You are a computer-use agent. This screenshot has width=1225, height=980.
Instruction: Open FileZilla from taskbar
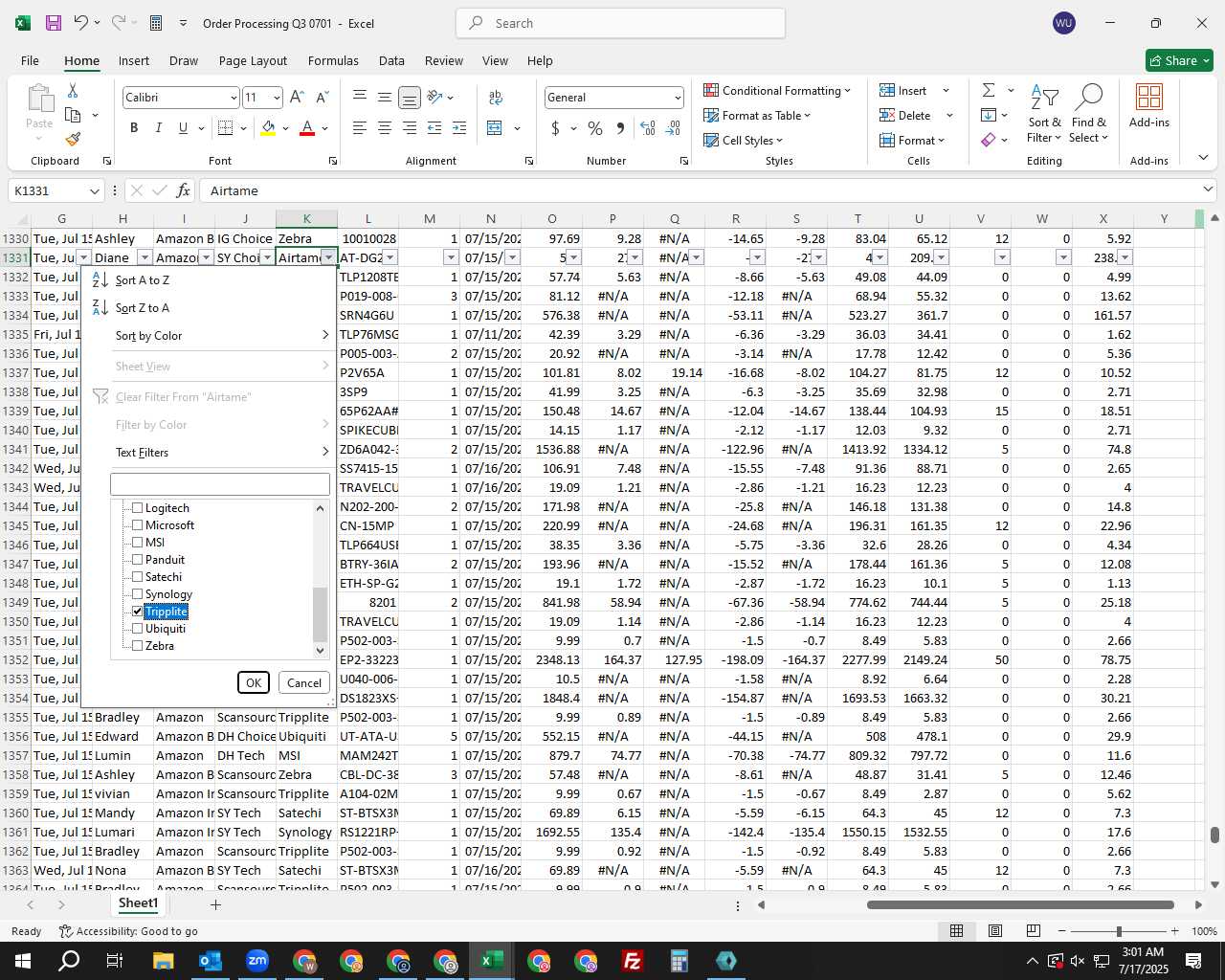point(632,960)
